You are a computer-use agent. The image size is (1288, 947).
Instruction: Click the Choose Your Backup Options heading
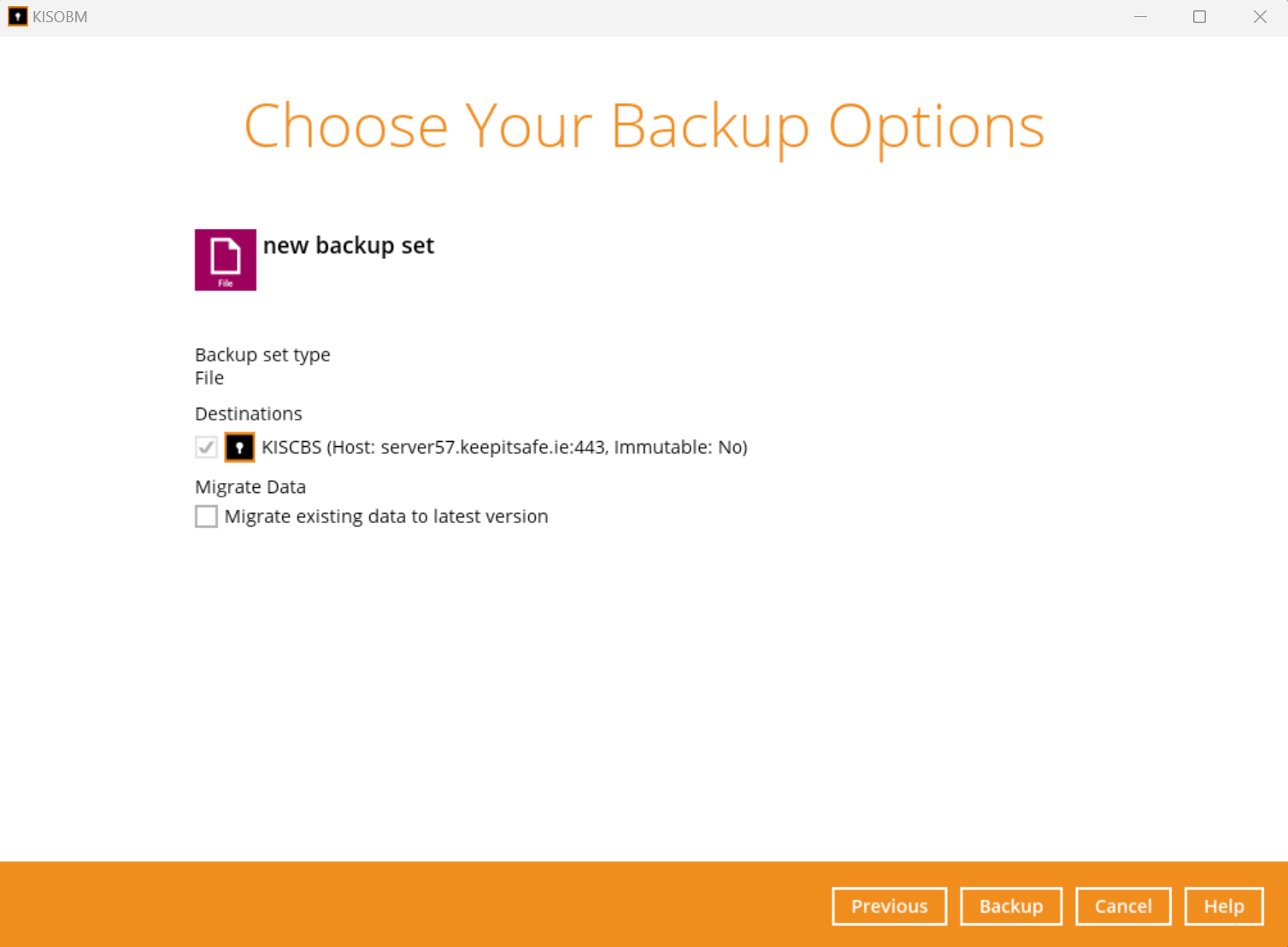(644, 125)
